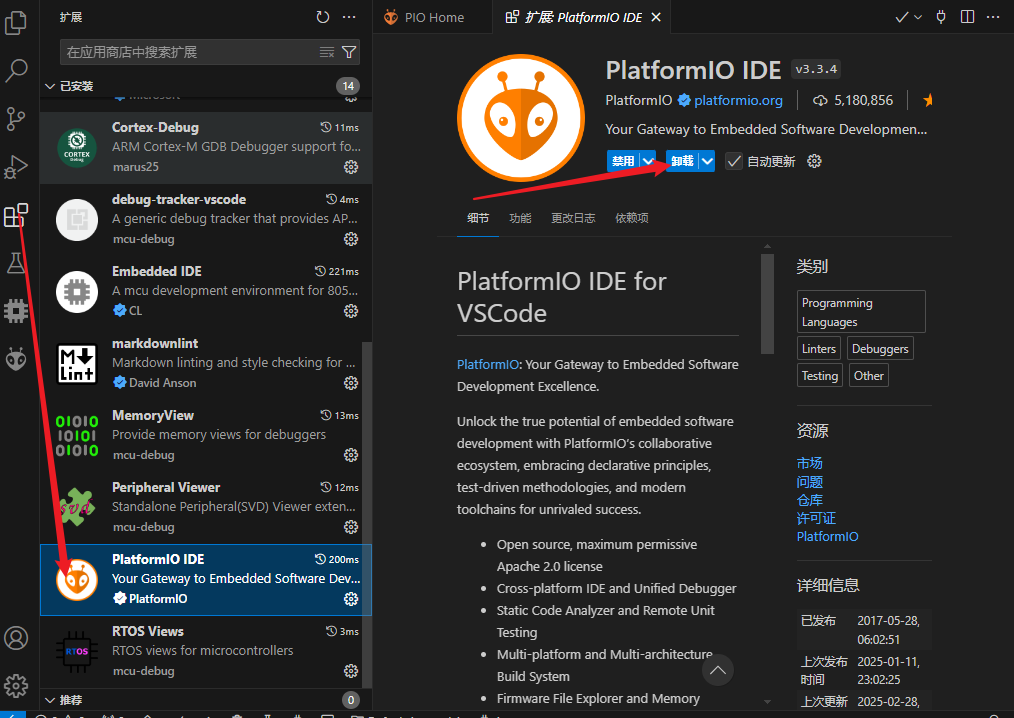Select the Other category tag
This screenshot has width=1014, height=718.
[868, 376]
